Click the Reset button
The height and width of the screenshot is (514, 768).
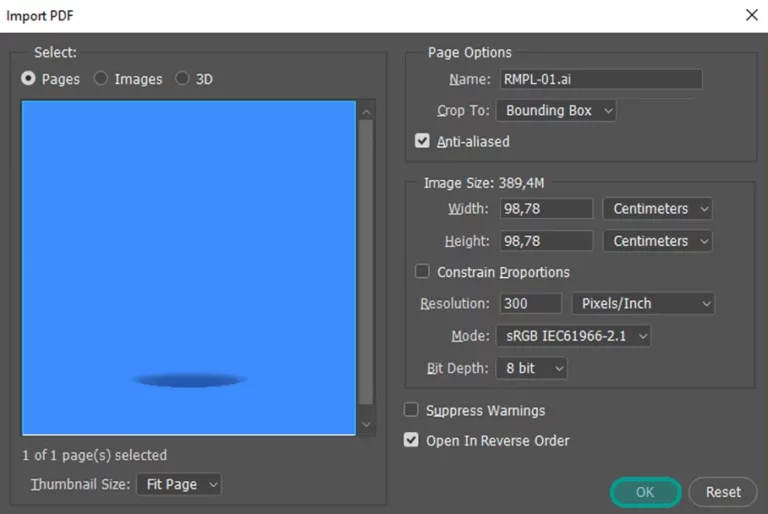point(723,492)
